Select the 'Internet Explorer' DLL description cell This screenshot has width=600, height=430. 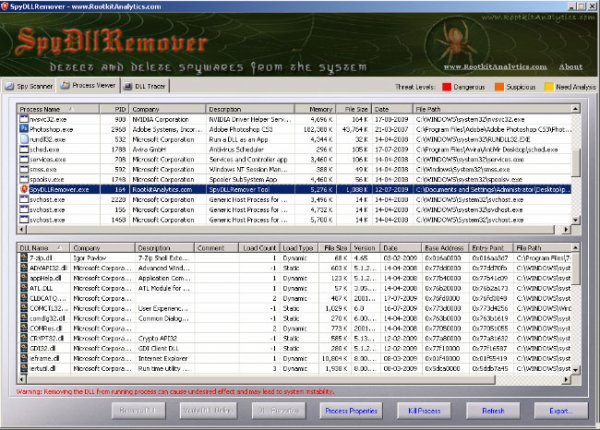[x=165, y=358]
